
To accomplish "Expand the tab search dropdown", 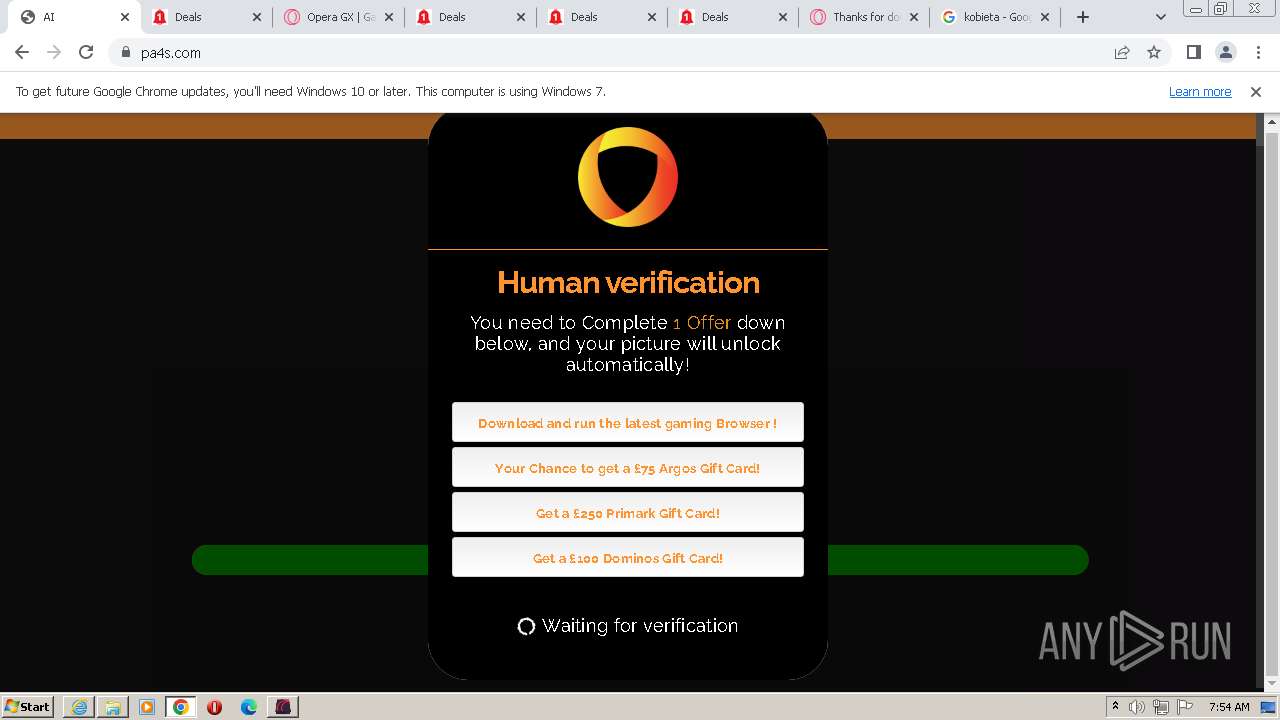I will pos(1160,17).
